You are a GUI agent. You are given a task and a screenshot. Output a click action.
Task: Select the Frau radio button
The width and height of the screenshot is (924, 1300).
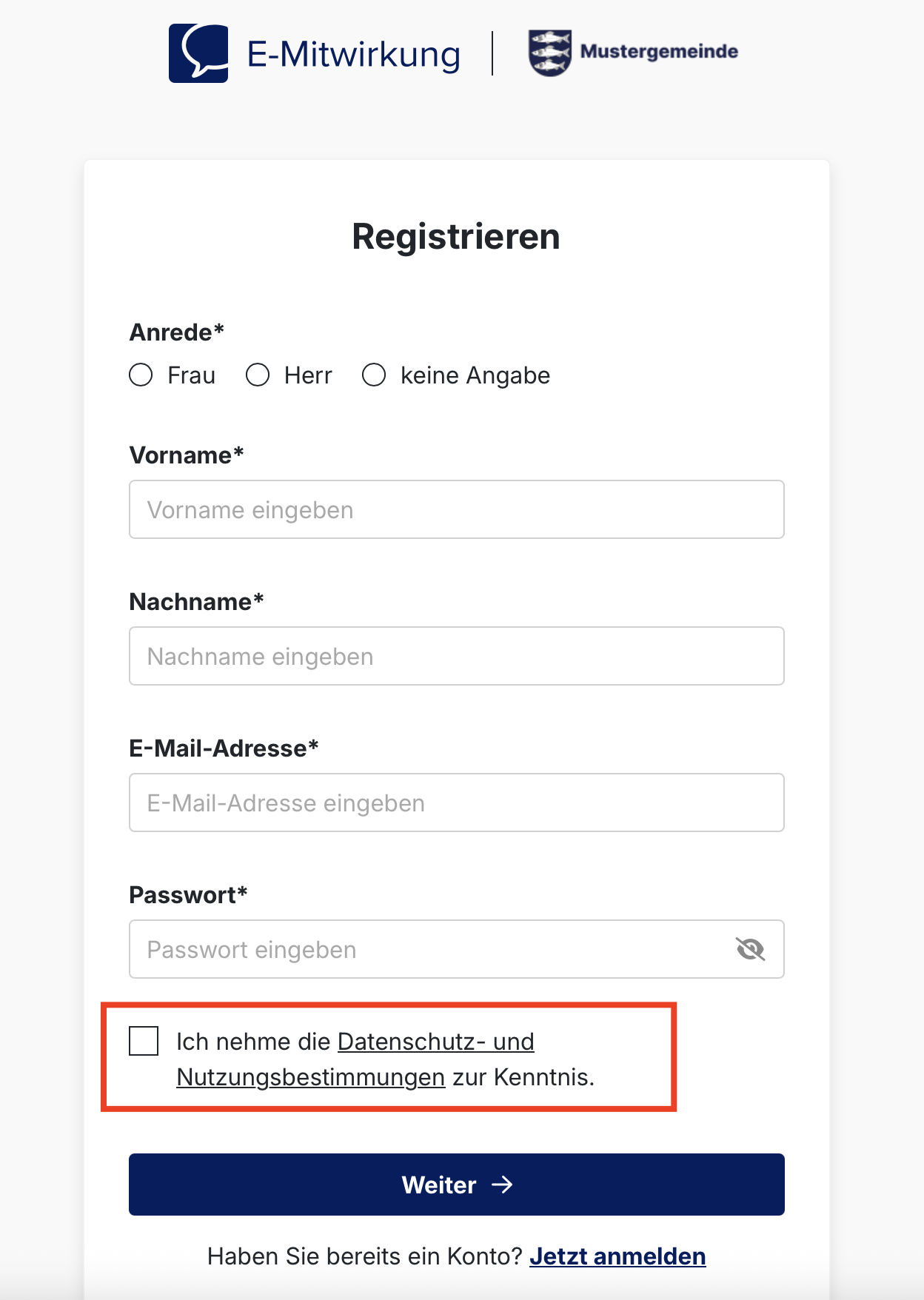pyautogui.click(x=141, y=375)
